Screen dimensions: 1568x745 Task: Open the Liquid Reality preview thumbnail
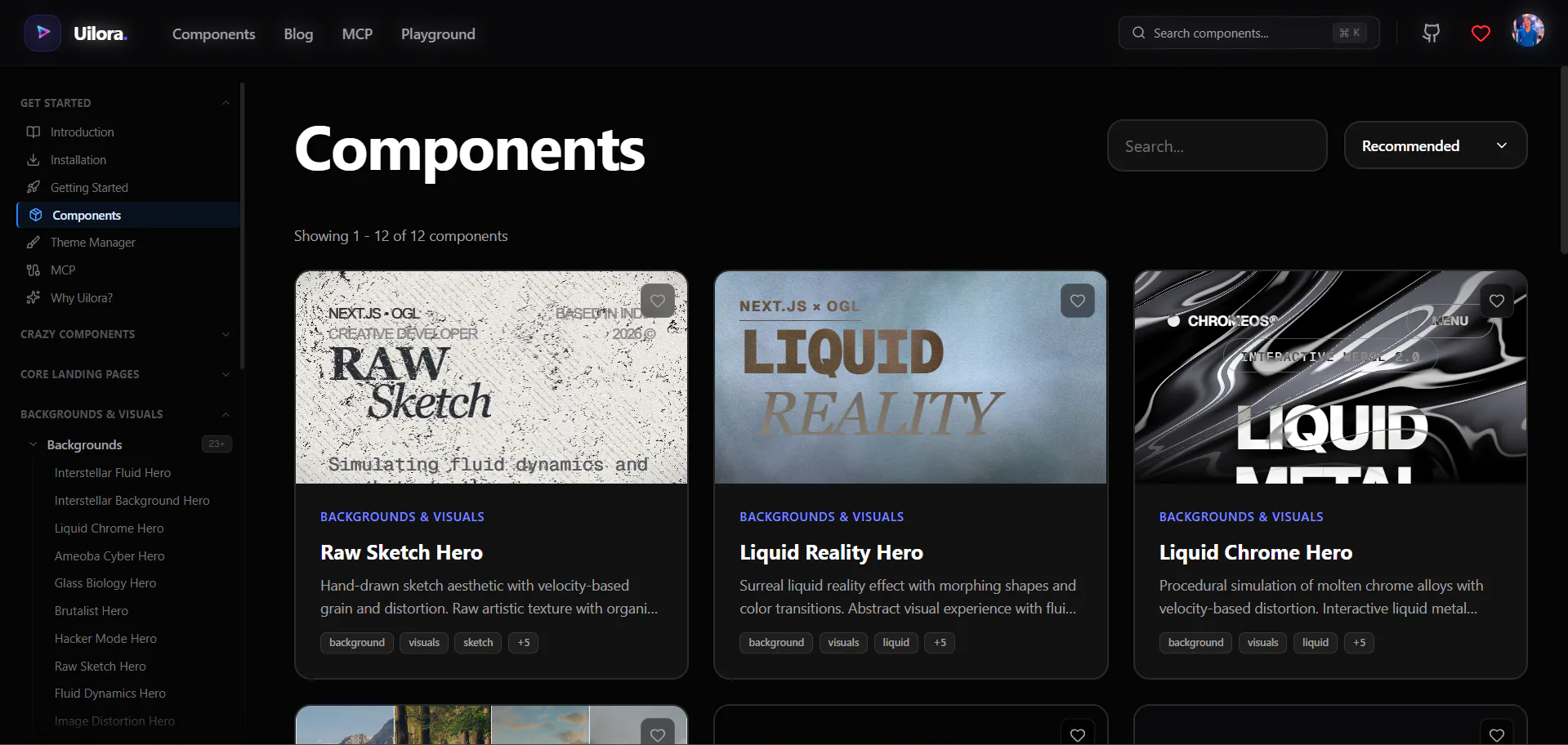point(910,377)
